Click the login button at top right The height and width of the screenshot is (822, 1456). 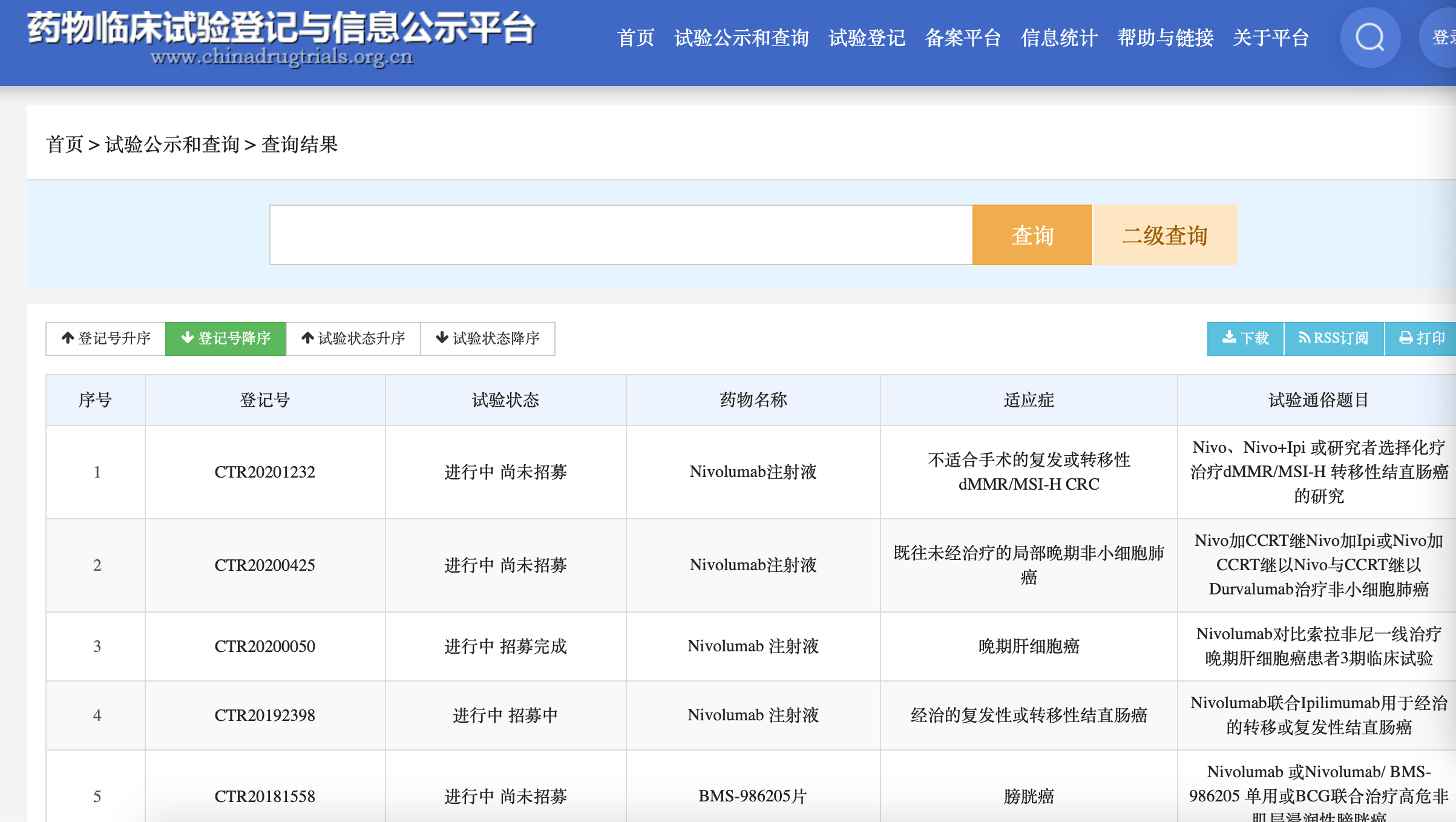1439,38
